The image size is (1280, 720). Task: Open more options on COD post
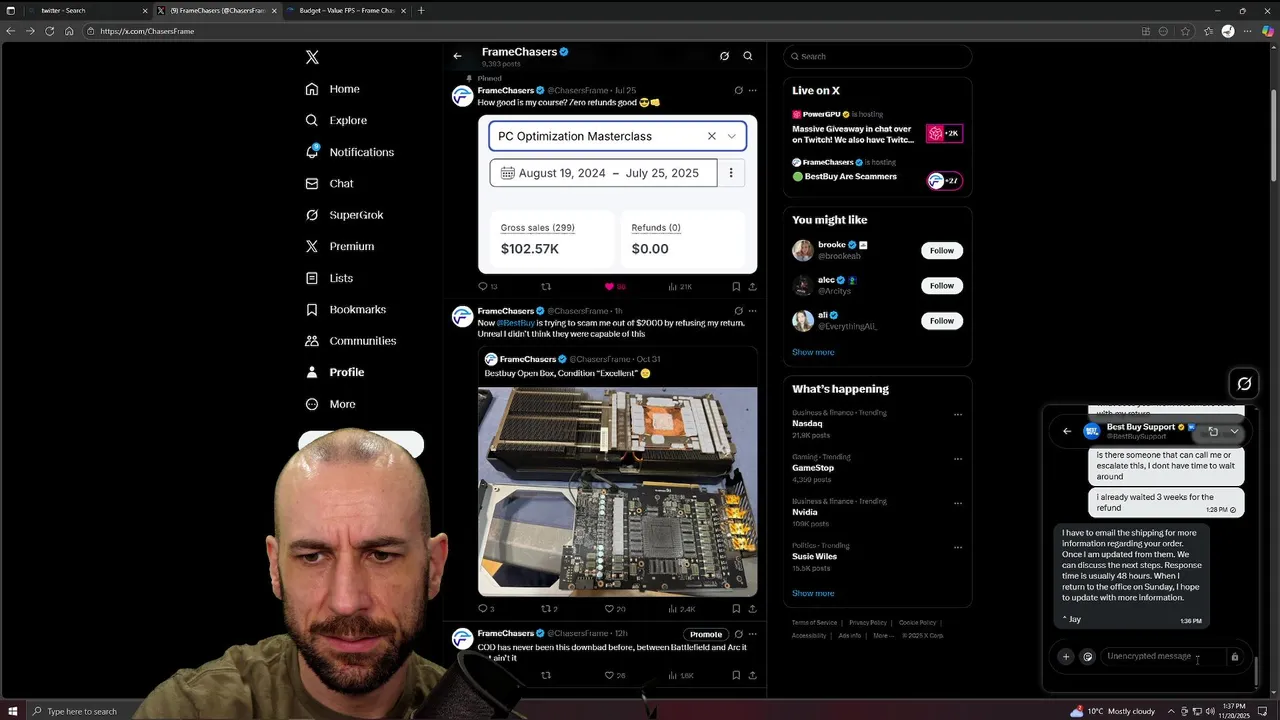click(752, 634)
